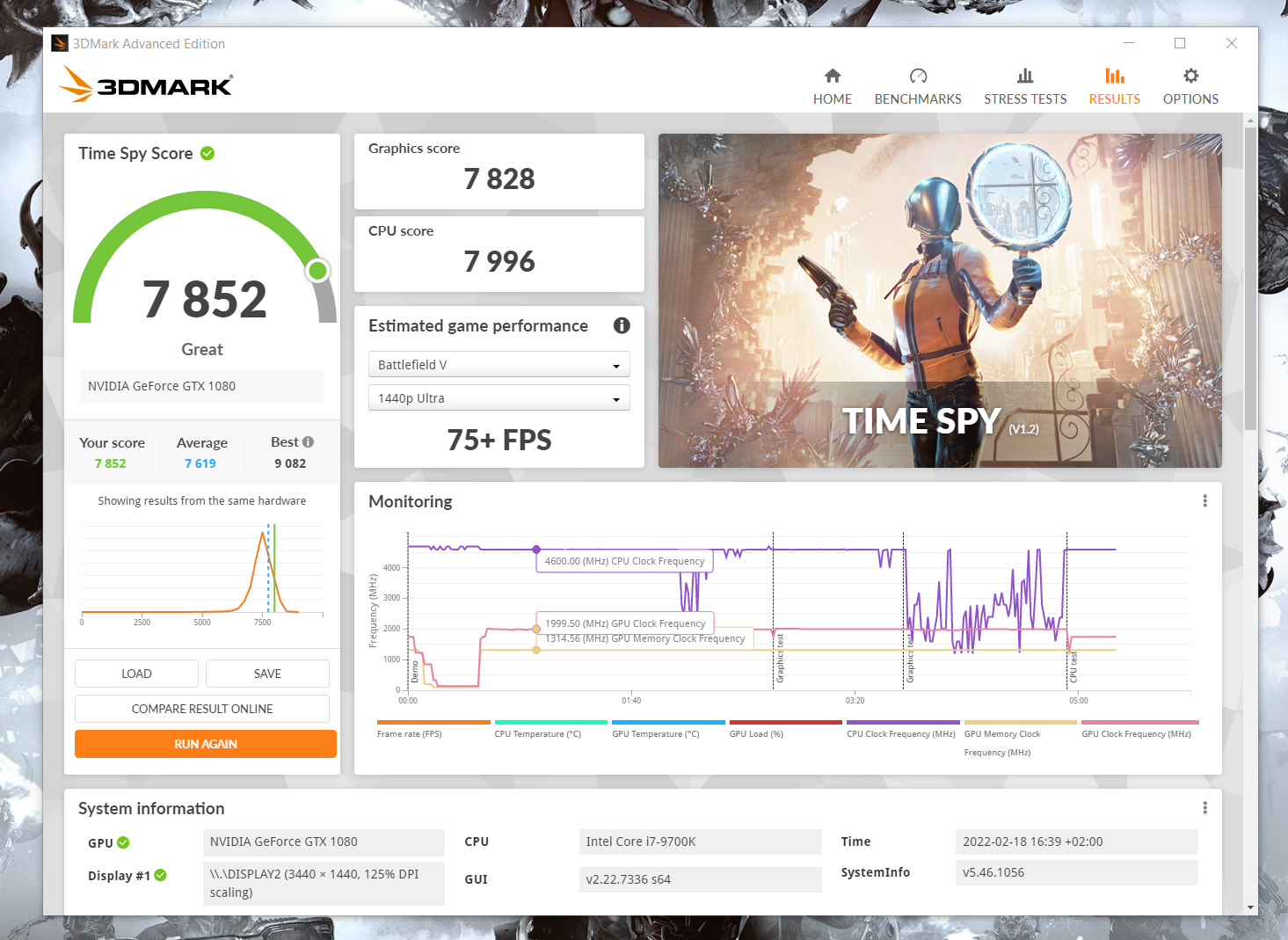Screen dimensions: 1288x940
Task: Click the Intel Core i7-9700K CPU field
Action: click(x=701, y=842)
